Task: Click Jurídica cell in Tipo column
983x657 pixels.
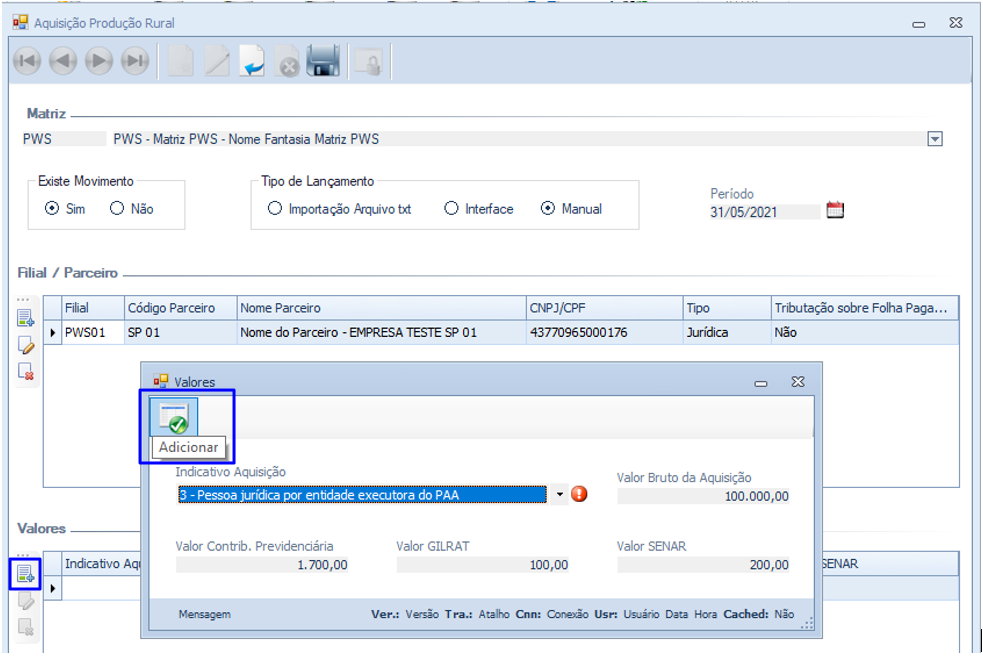Action: (727, 332)
